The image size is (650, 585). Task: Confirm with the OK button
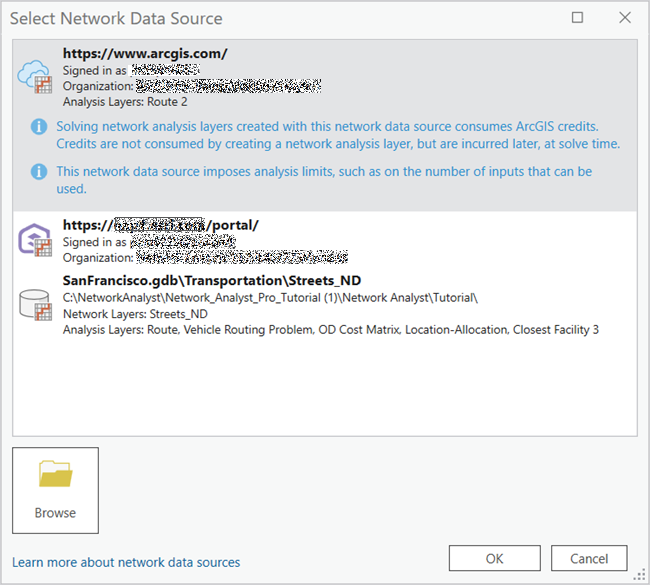[495, 558]
